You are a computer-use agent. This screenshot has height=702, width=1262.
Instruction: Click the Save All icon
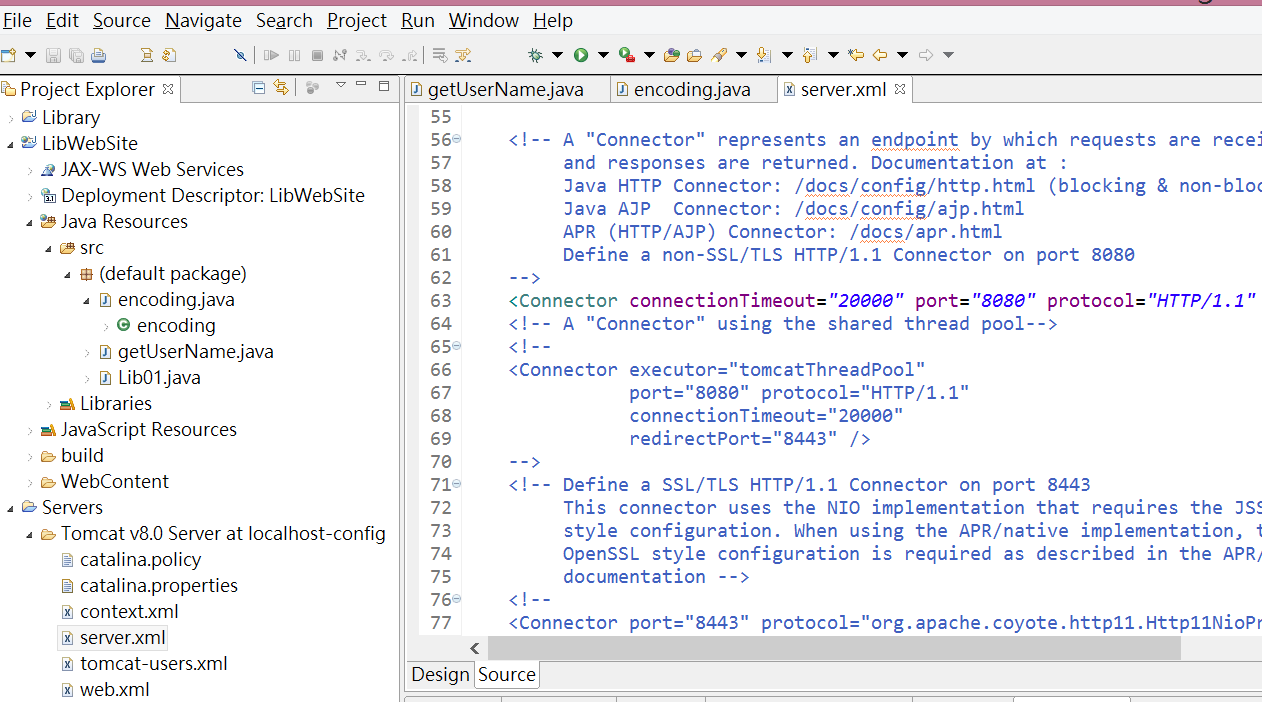76,55
